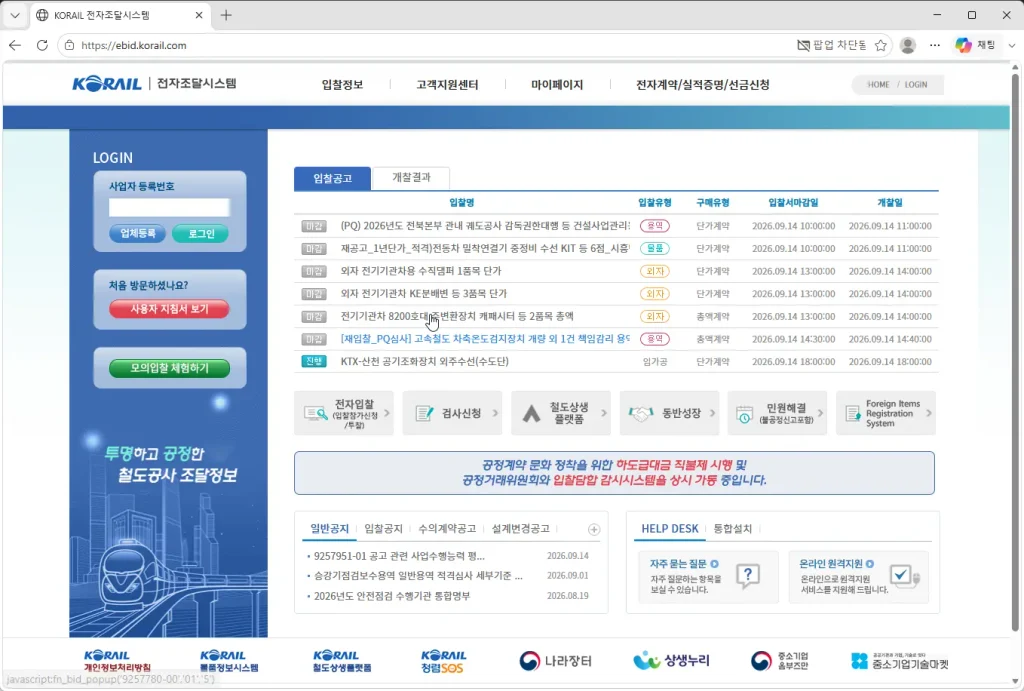This screenshot has height=691, width=1024.
Task: Open the tab search dropdown arrow
Action: 14,15
